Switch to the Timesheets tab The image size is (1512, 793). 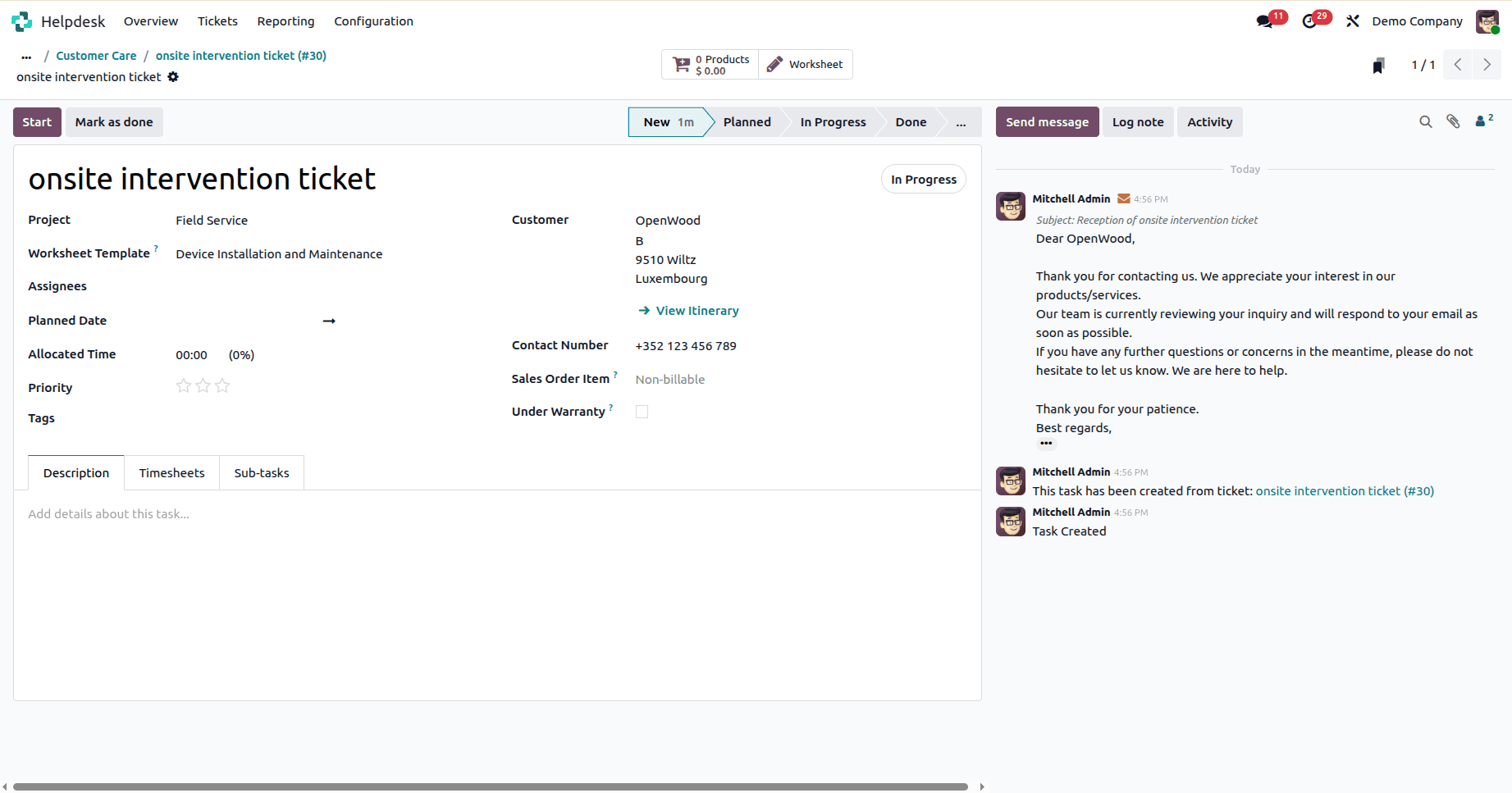point(171,472)
